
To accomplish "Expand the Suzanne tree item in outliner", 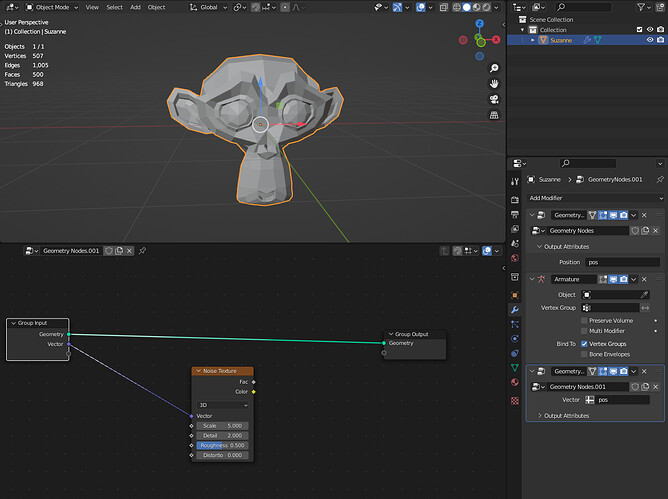I will [x=533, y=40].
